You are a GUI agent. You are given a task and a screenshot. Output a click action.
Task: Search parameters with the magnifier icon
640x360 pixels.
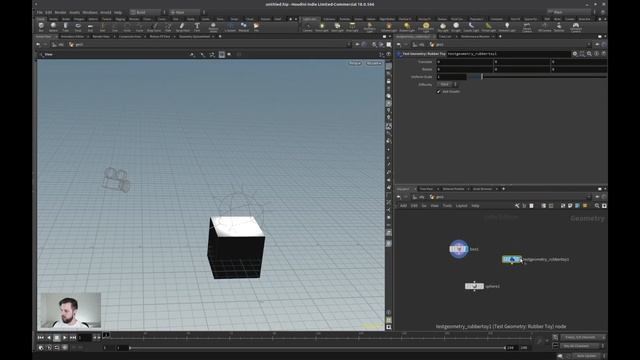[589, 53]
